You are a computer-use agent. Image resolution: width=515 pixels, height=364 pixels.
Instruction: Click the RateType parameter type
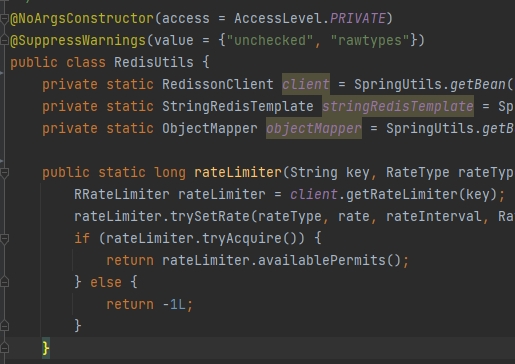418,172
